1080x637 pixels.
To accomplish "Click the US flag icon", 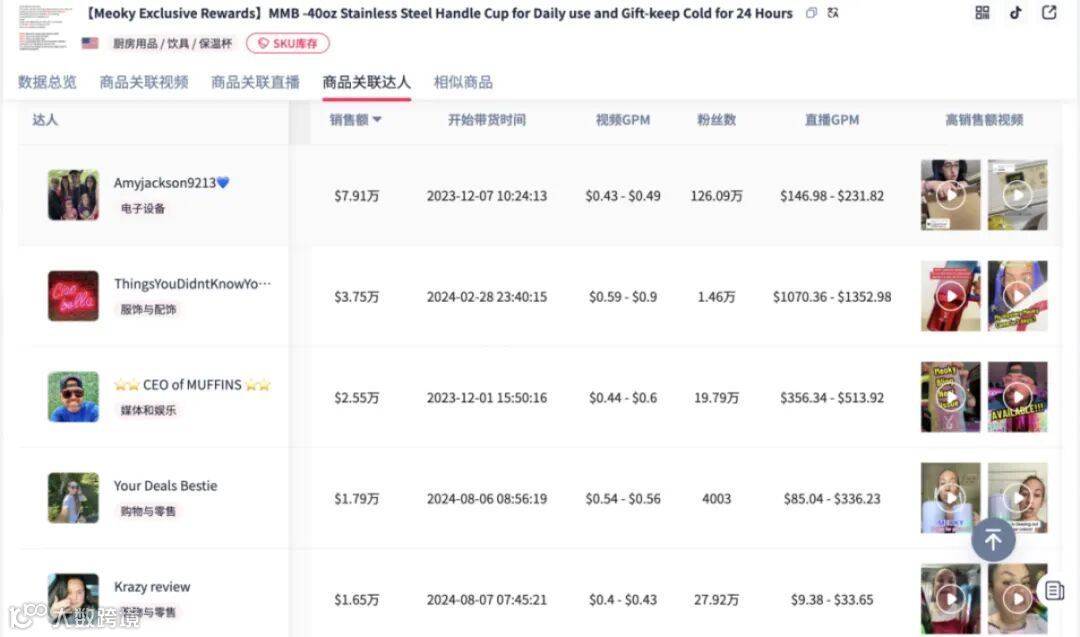I will 90,43.
